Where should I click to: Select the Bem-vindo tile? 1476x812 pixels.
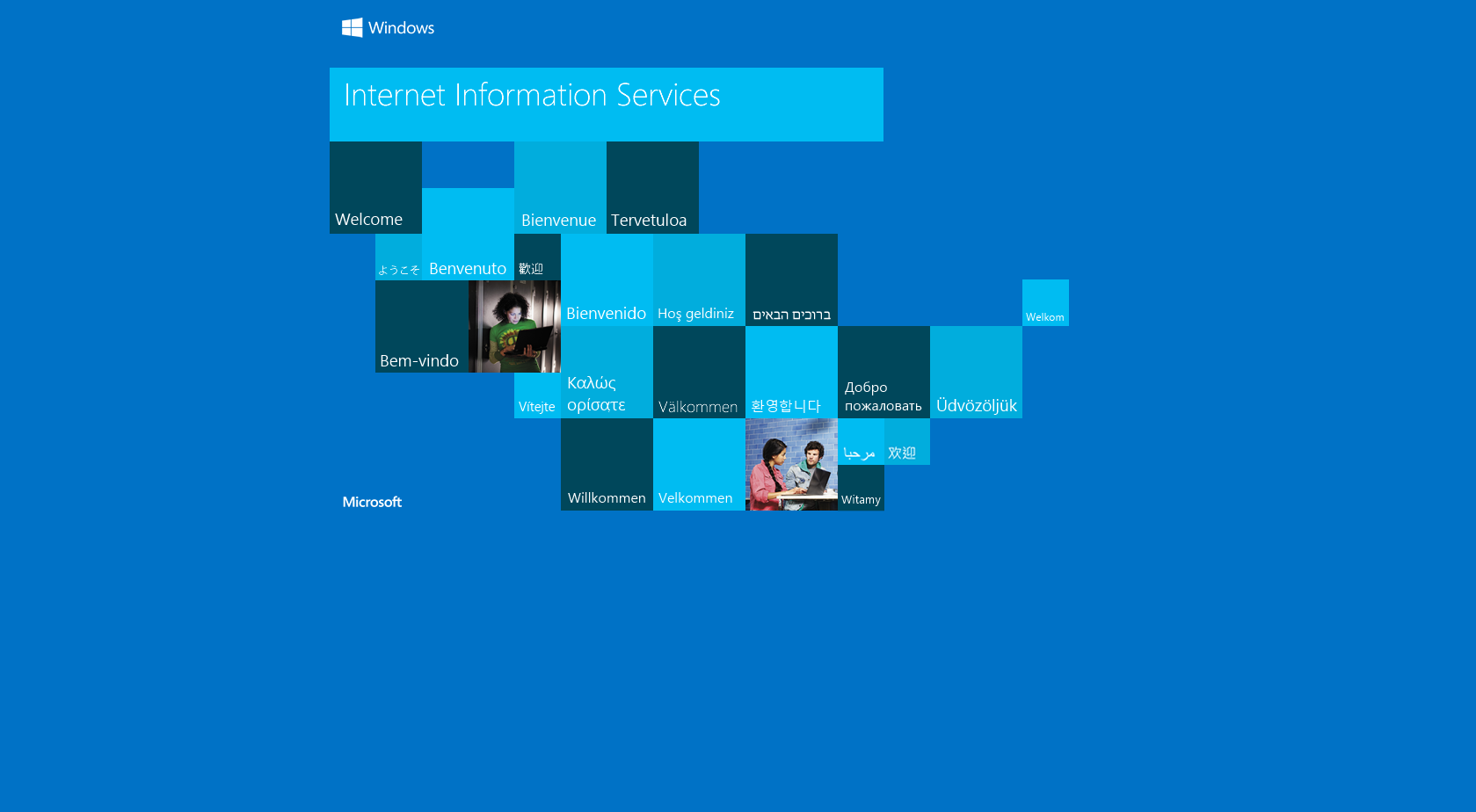(422, 326)
